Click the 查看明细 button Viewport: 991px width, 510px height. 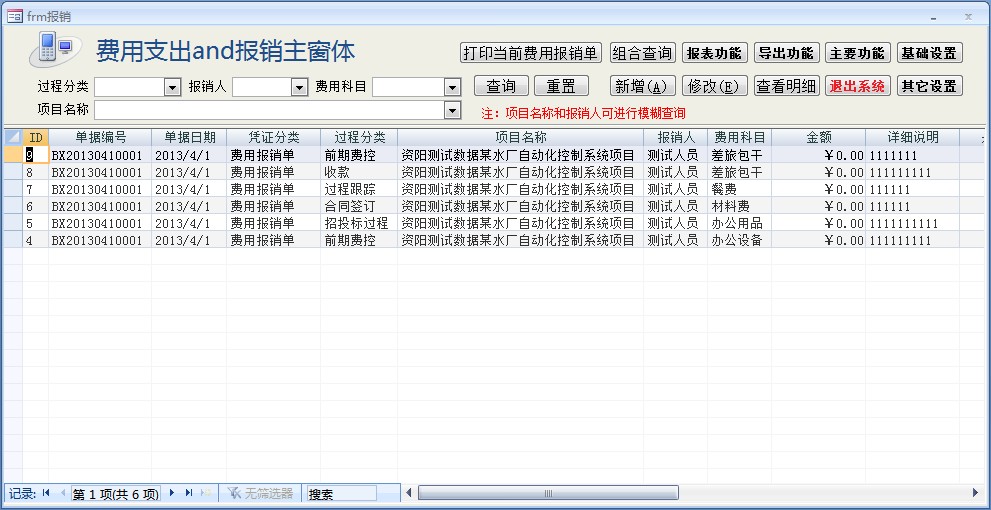click(787, 86)
